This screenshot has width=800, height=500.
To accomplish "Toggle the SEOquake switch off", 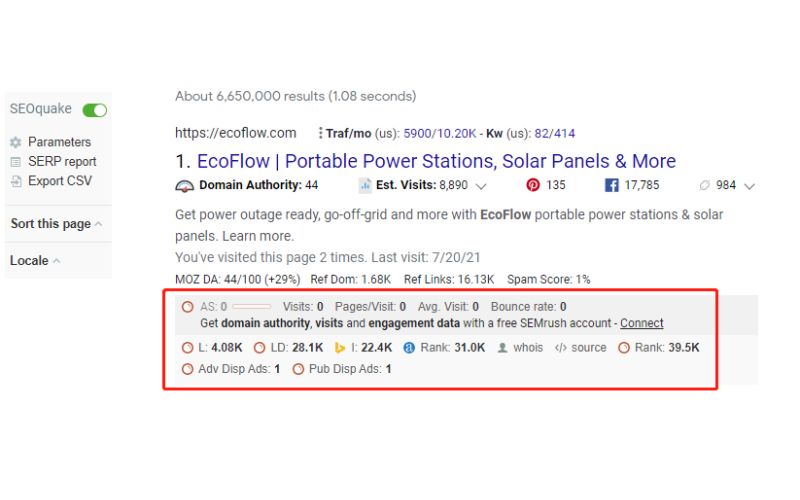I will (95, 110).
